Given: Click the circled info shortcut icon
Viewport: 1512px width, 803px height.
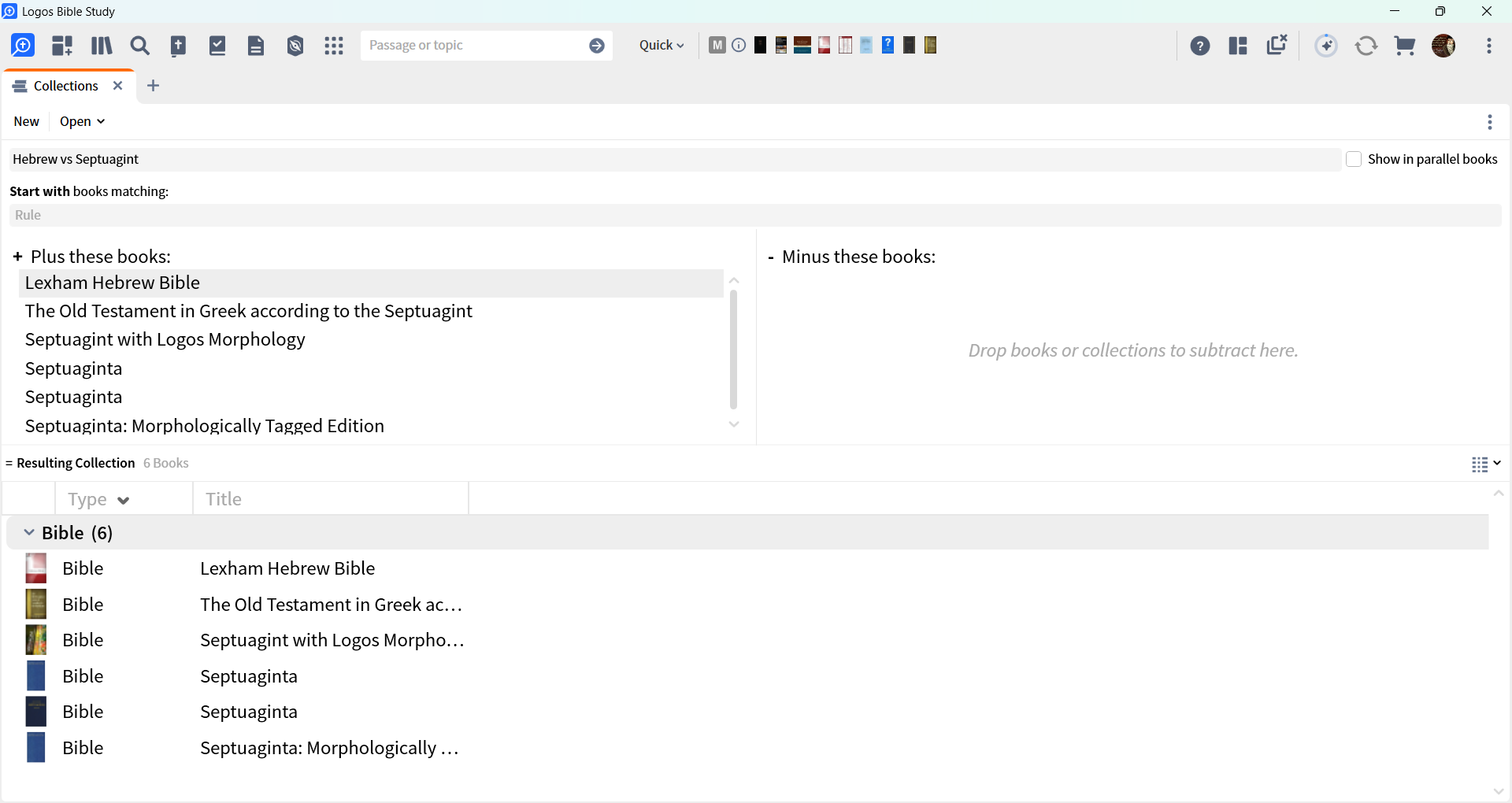Looking at the screenshot, I should coord(739,45).
